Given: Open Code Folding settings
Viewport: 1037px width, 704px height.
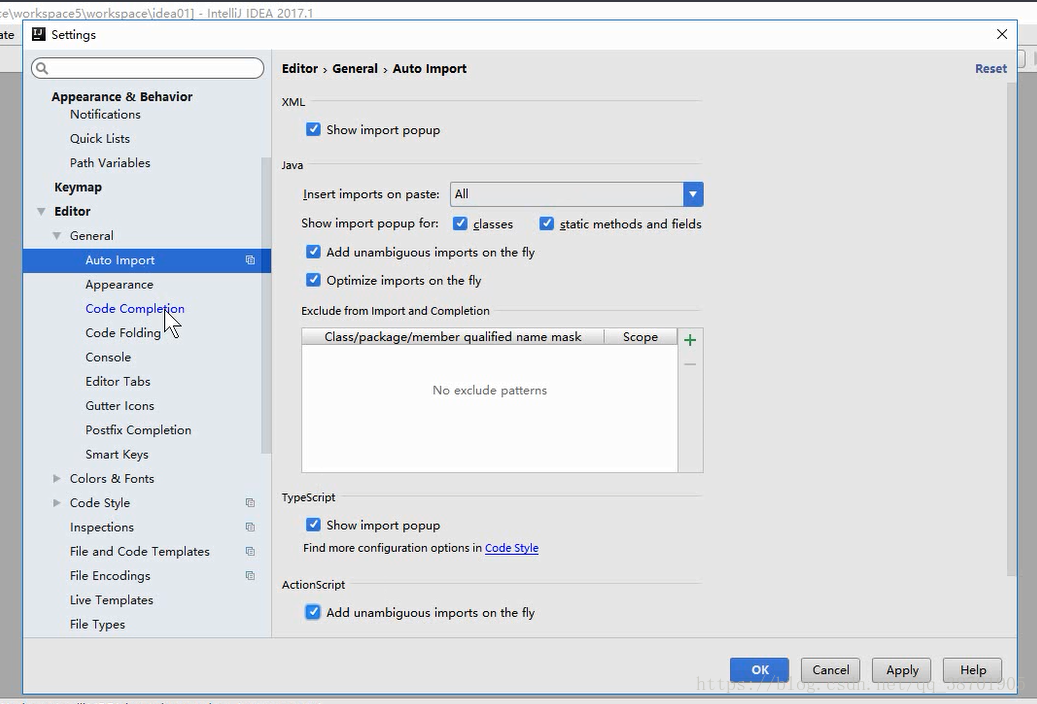Looking at the screenshot, I should coord(123,333).
